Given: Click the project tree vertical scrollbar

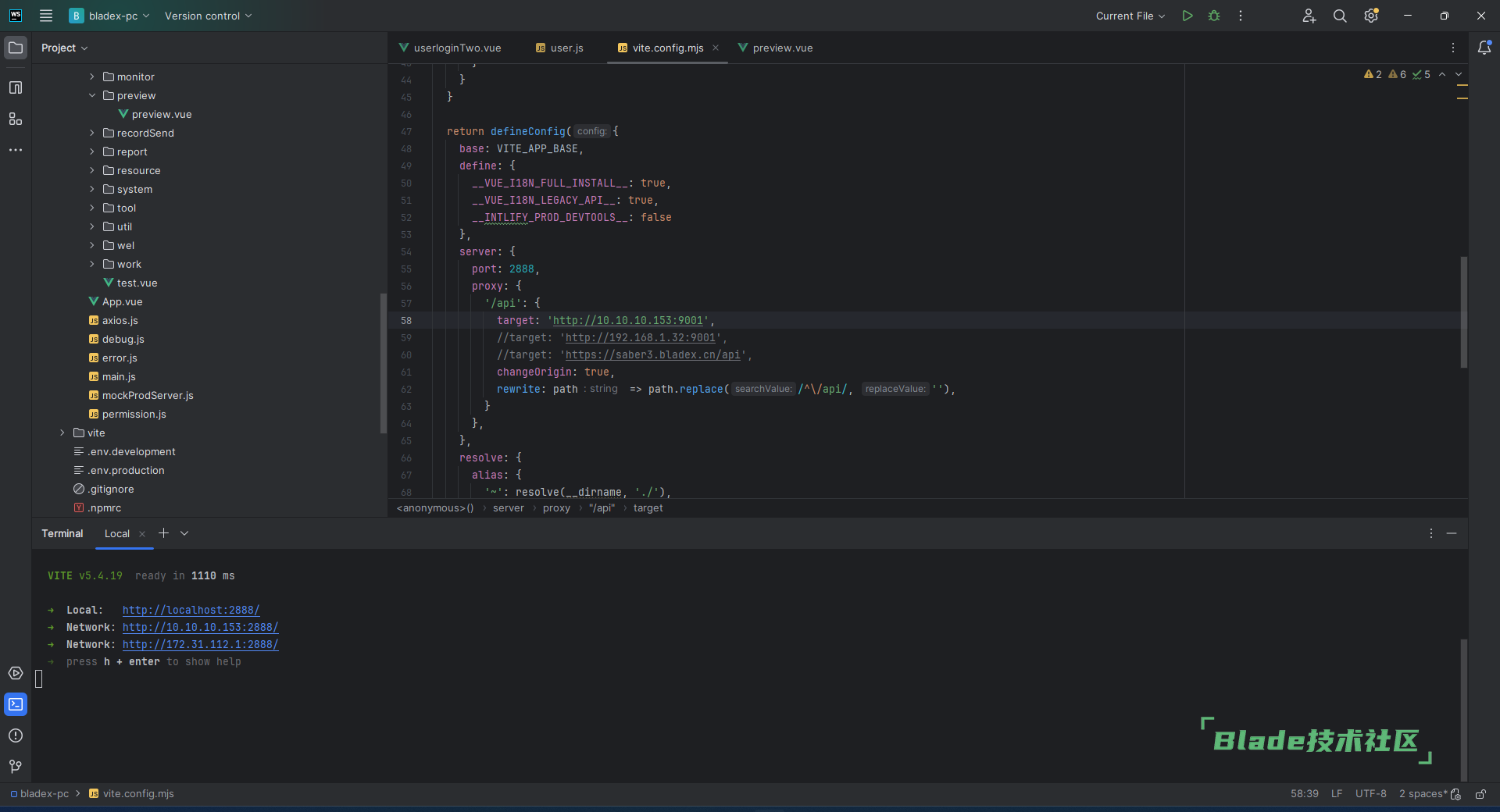Looking at the screenshot, I should coord(383,363).
